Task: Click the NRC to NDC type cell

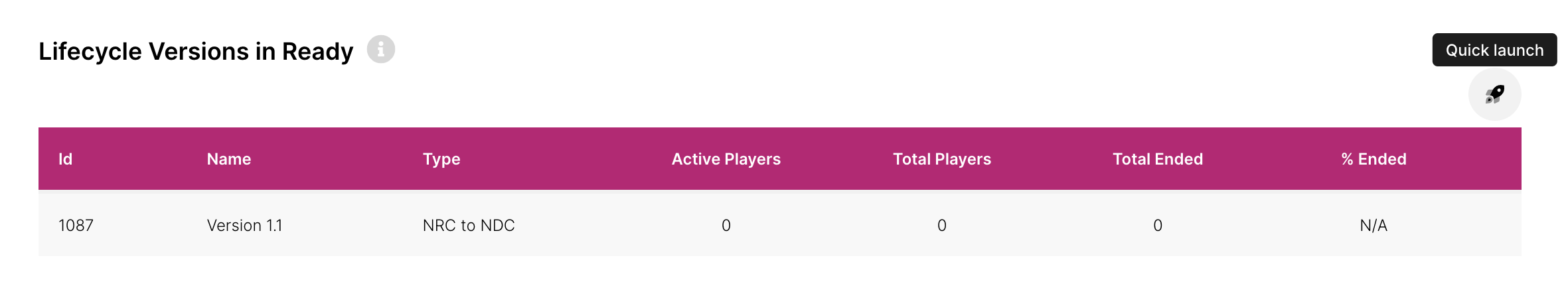Action: tap(469, 226)
